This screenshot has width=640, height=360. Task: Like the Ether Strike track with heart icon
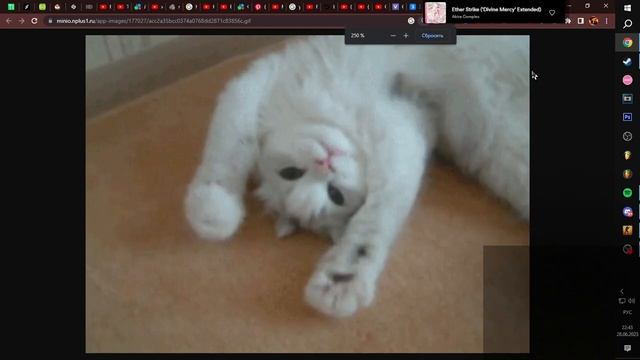pos(552,13)
